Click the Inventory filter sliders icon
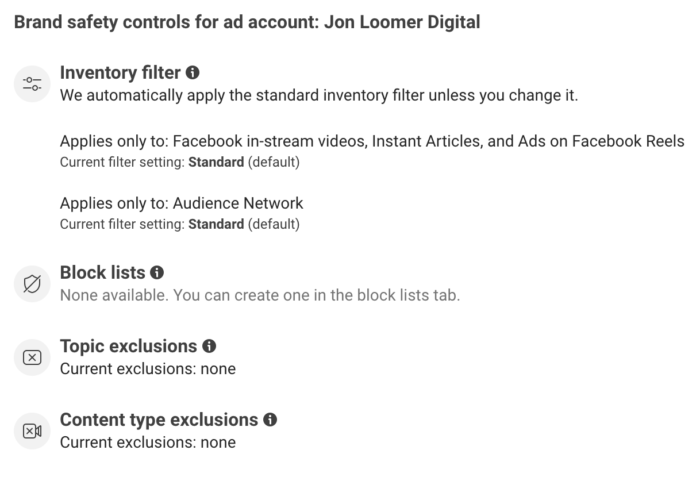The width and height of the screenshot is (700, 477). [32, 84]
